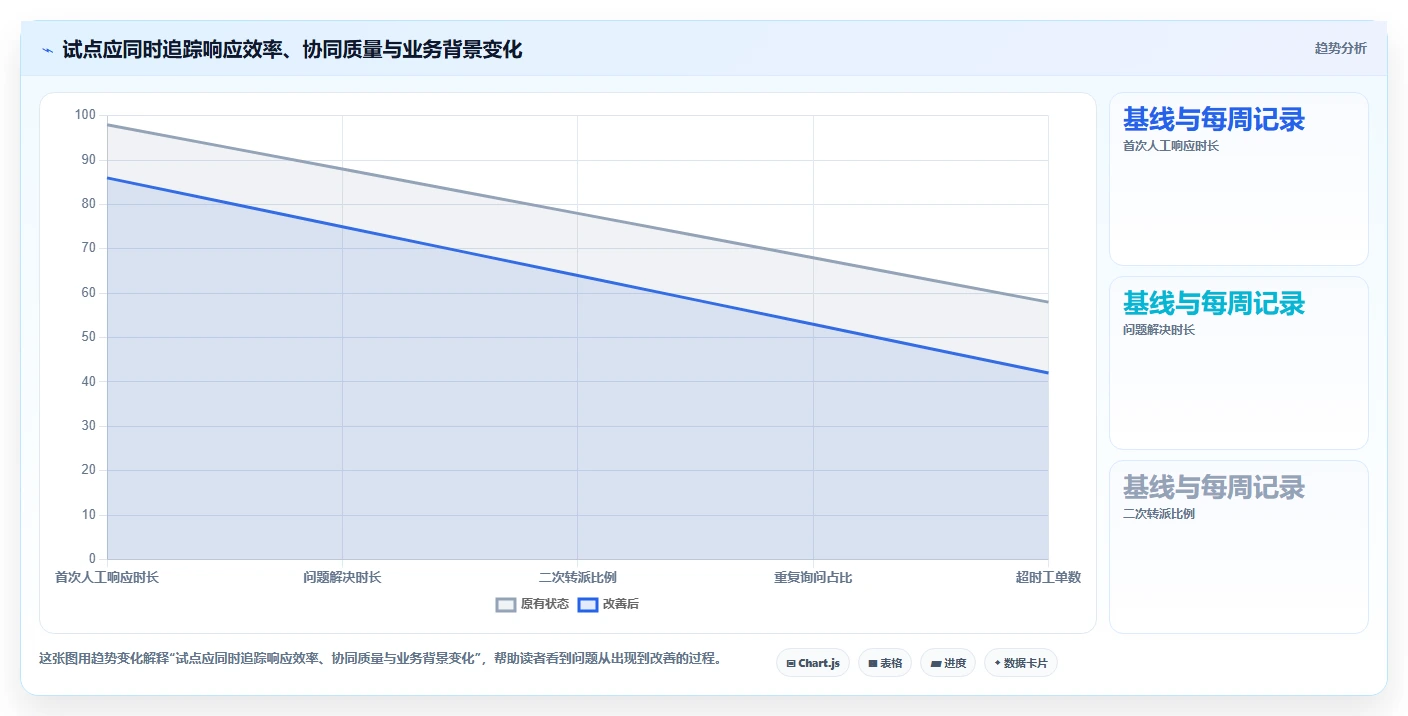This screenshot has width=1408, height=716.
Task: Click x-axis label 首次人工响应时长
Action: [x=107, y=577]
